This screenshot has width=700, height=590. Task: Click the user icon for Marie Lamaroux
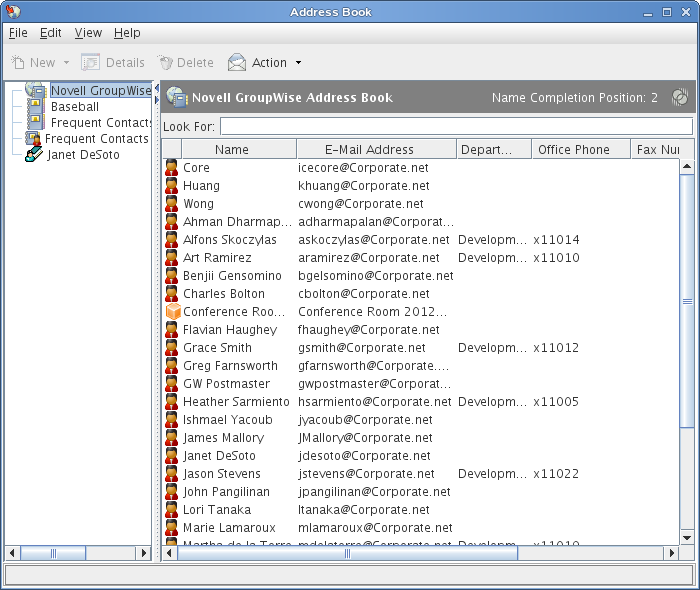171,527
